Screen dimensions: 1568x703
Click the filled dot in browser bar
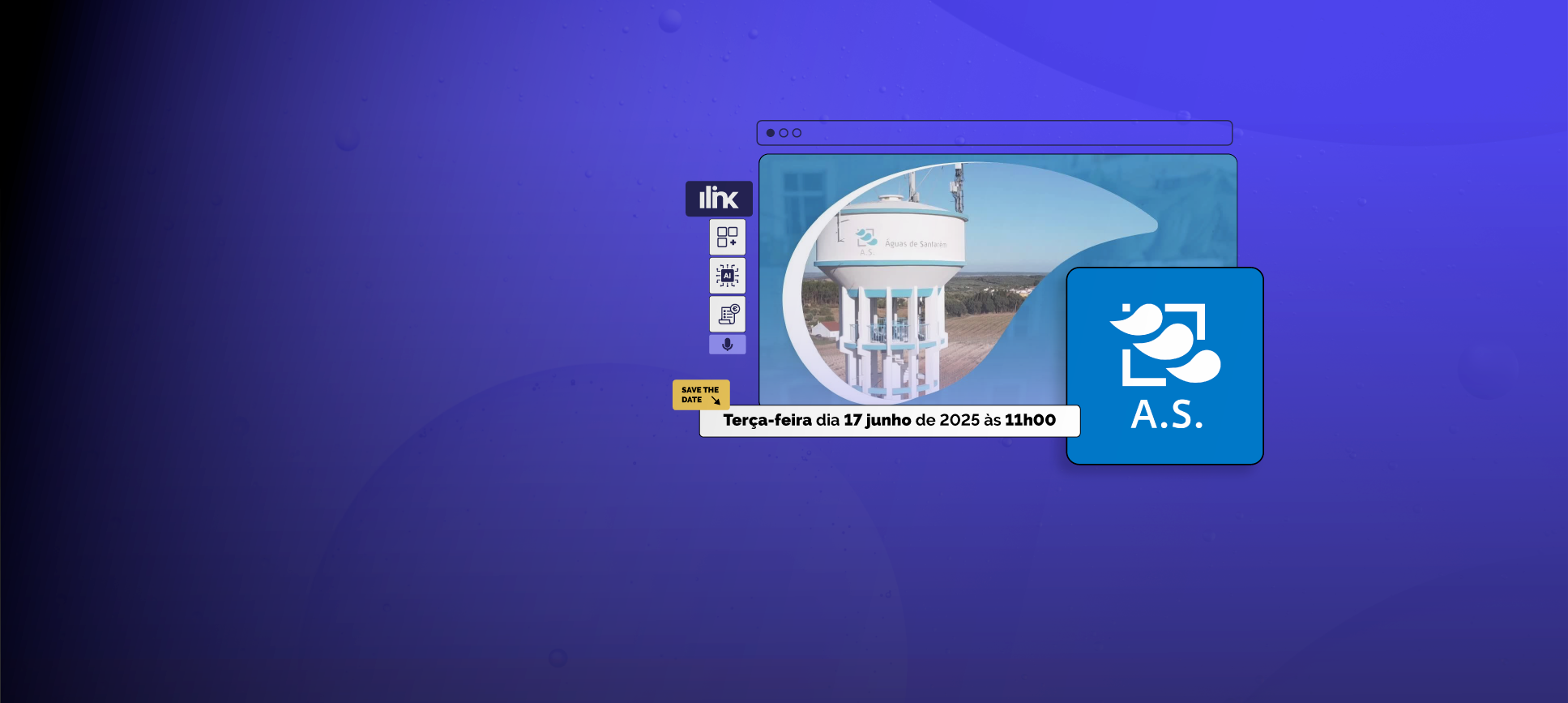pos(771,133)
